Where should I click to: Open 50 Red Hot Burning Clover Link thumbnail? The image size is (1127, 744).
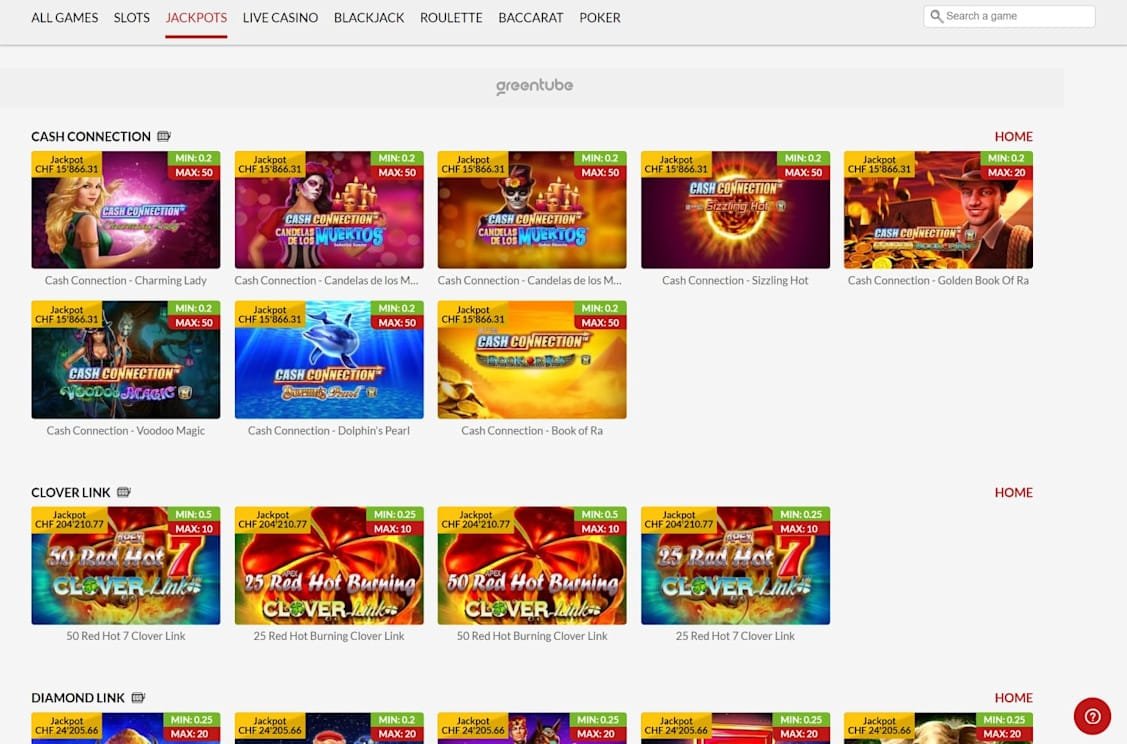[532, 565]
